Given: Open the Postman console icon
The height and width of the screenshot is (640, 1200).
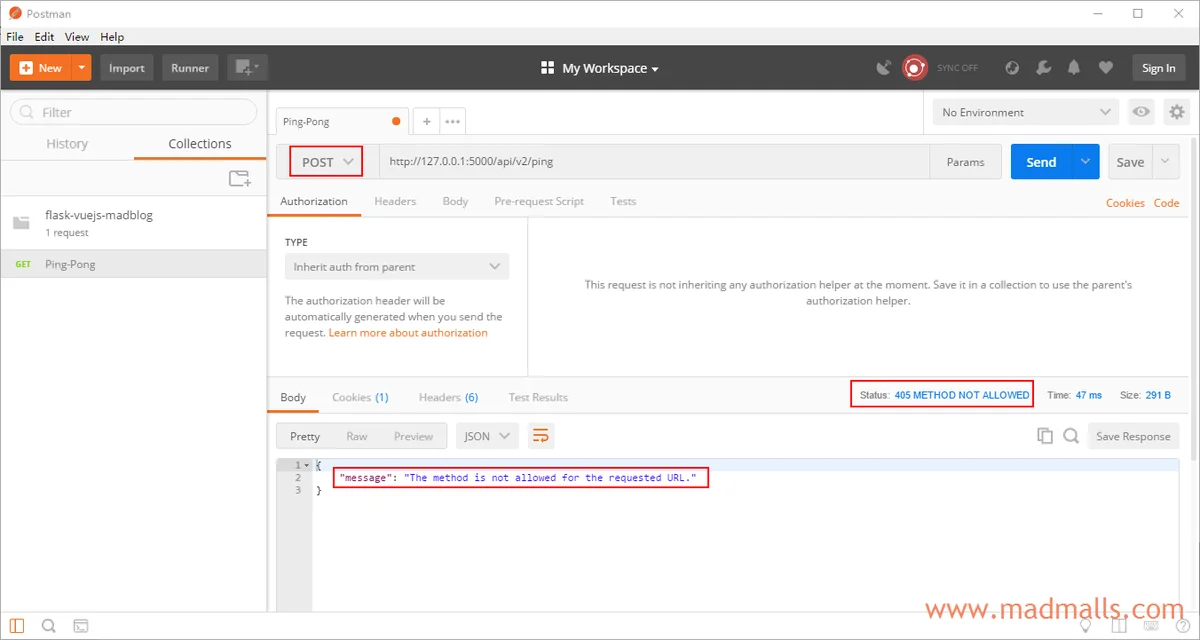Looking at the screenshot, I should point(80,627).
